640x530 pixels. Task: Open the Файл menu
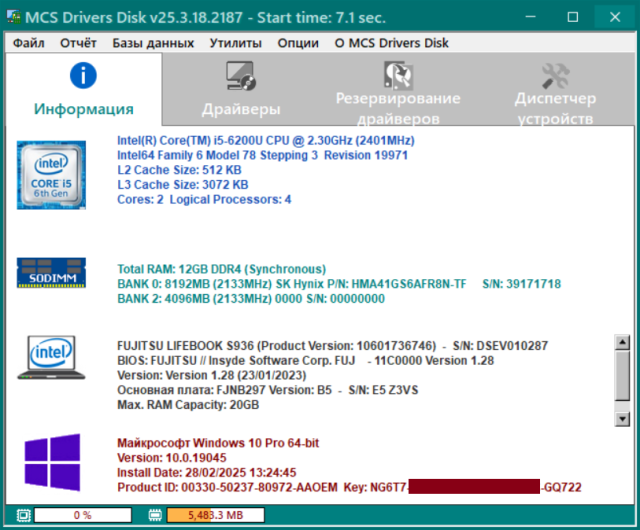[29, 43]
